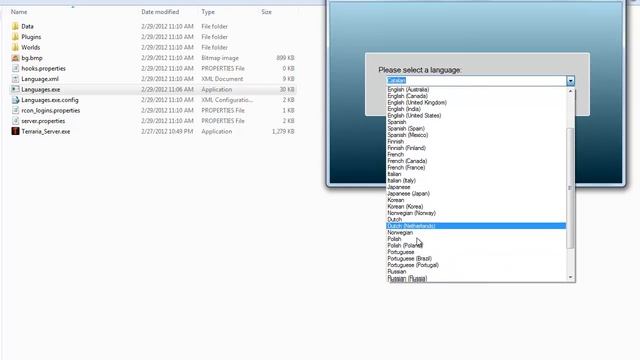
Task: Select the Data folder icon
Action: [x=15, y=26]
